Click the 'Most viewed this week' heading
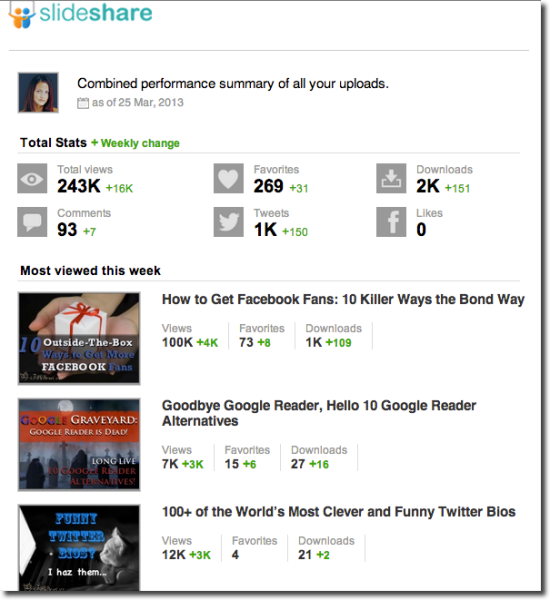550x600 pixels. tap(90, 271)
